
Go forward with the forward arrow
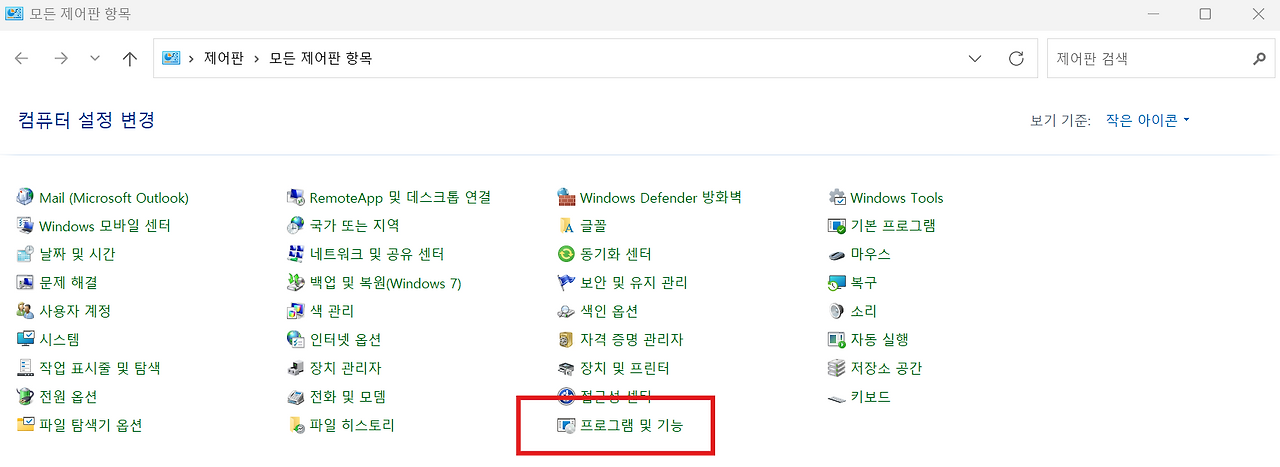coord(61,59)
